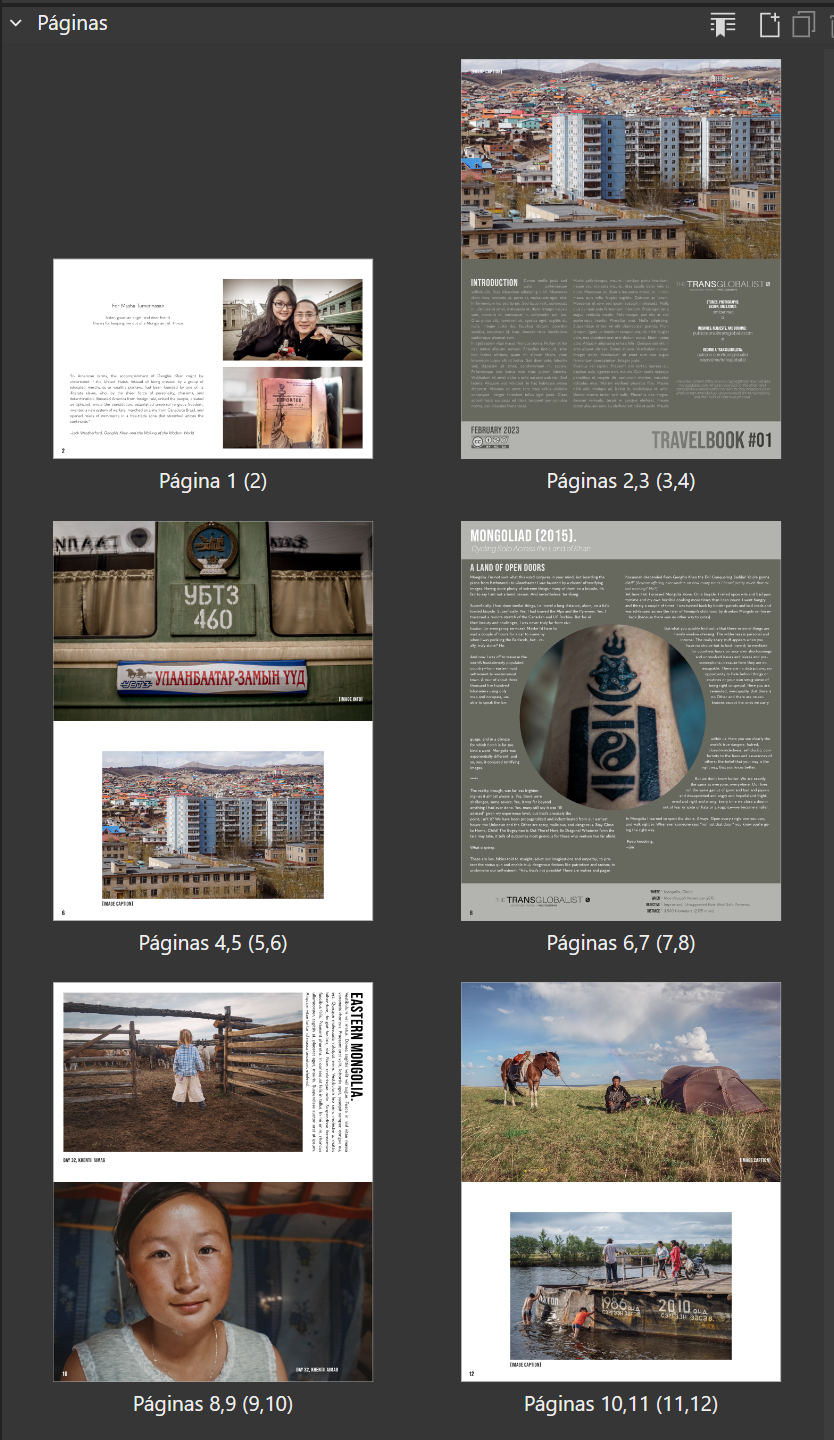This screenshot has height=1440, width=834.
Task: Select the spread with the horse photo
Action: [x=621, y=1180]
